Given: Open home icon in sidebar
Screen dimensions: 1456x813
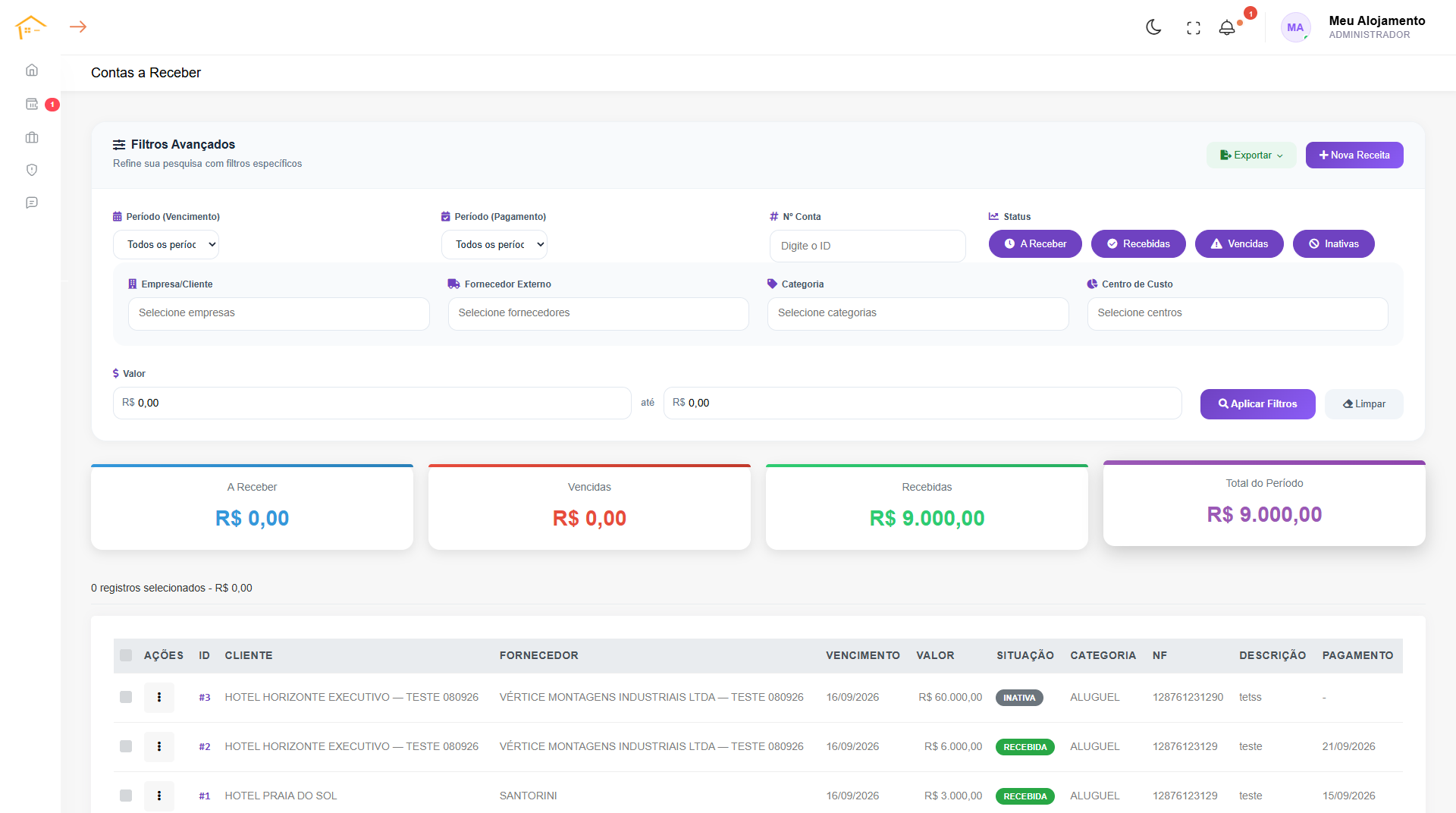Looking at the screenshot, I should tap(32, 70).
